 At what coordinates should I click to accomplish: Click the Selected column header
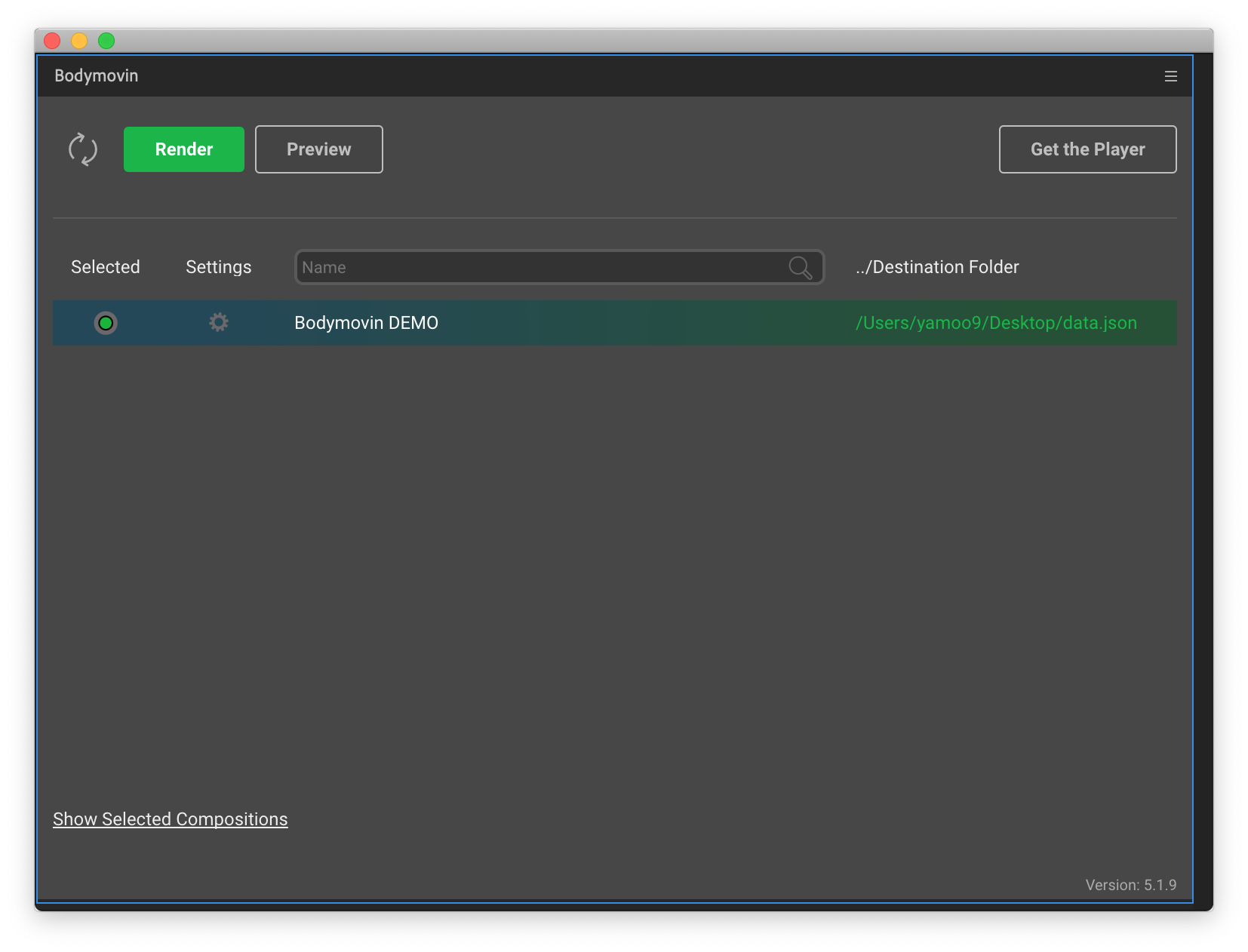(106, 267)
